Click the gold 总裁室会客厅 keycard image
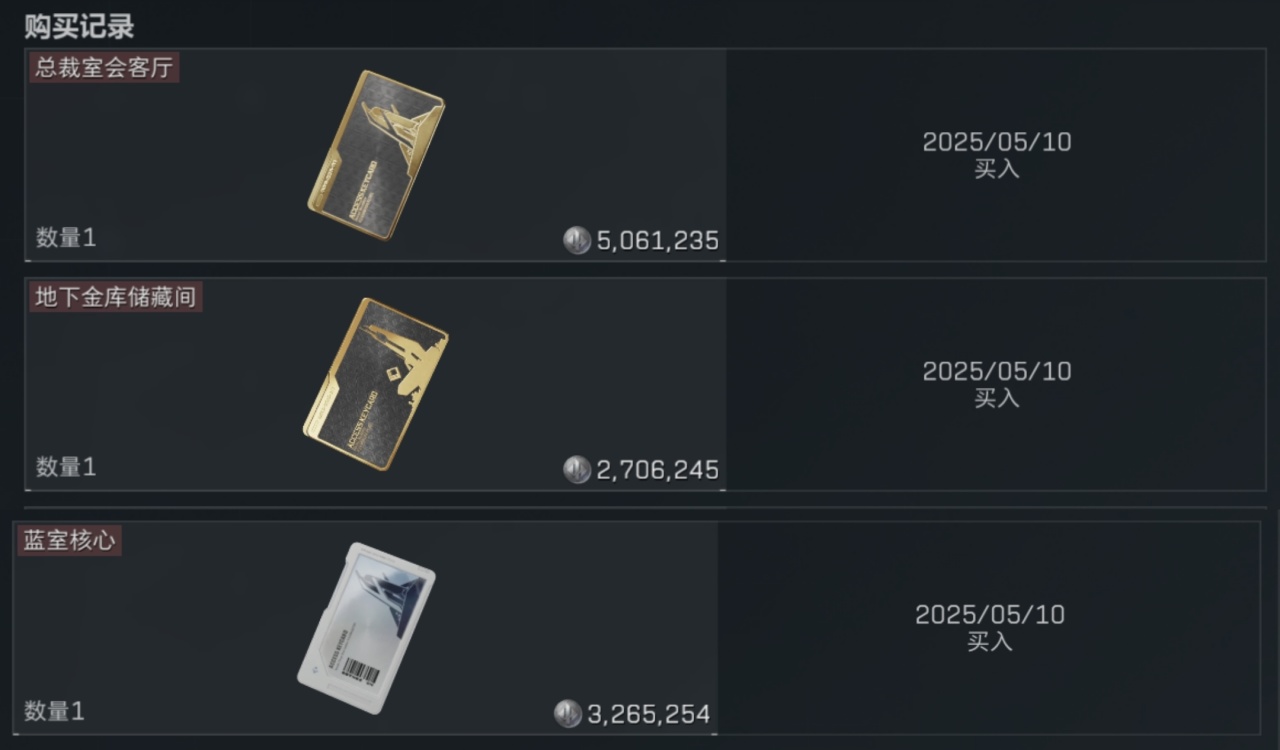The width and height of the screenshot is (1280, 750). [376, 155]
